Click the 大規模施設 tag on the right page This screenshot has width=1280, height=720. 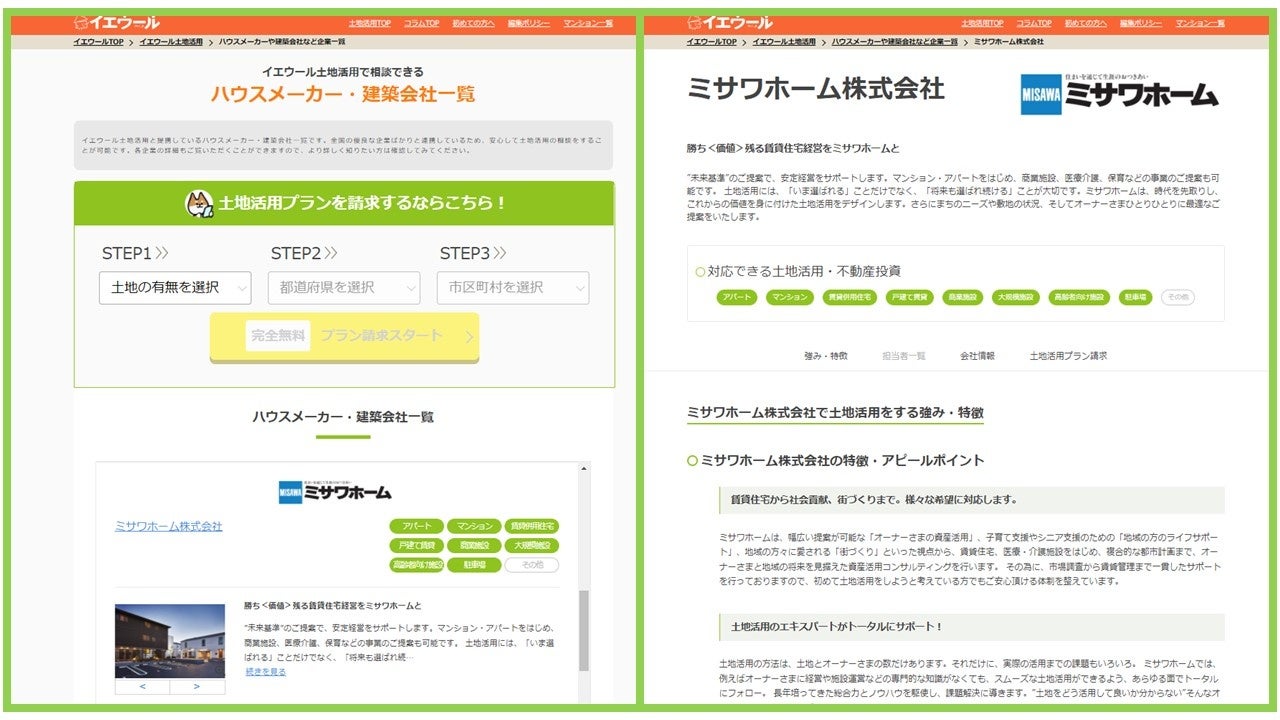(1017, 297)
